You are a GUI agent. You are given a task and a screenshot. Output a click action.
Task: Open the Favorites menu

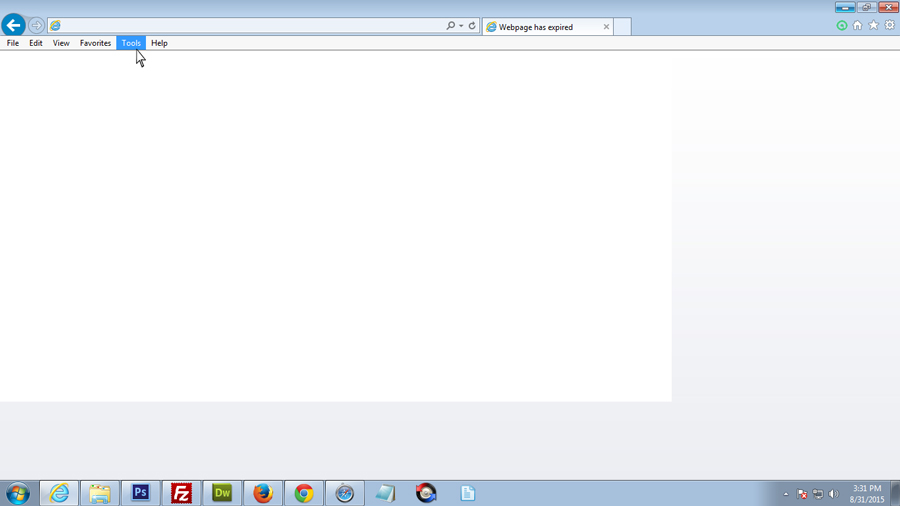95,43
